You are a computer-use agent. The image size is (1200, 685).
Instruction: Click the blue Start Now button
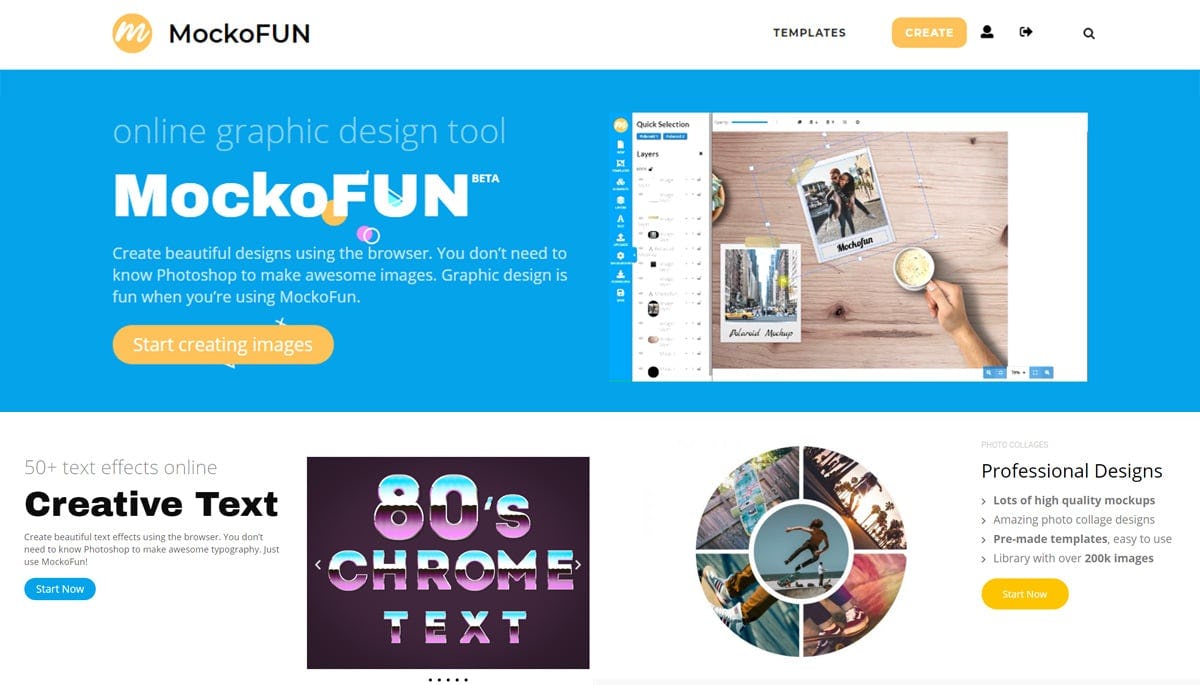(60, 589)
